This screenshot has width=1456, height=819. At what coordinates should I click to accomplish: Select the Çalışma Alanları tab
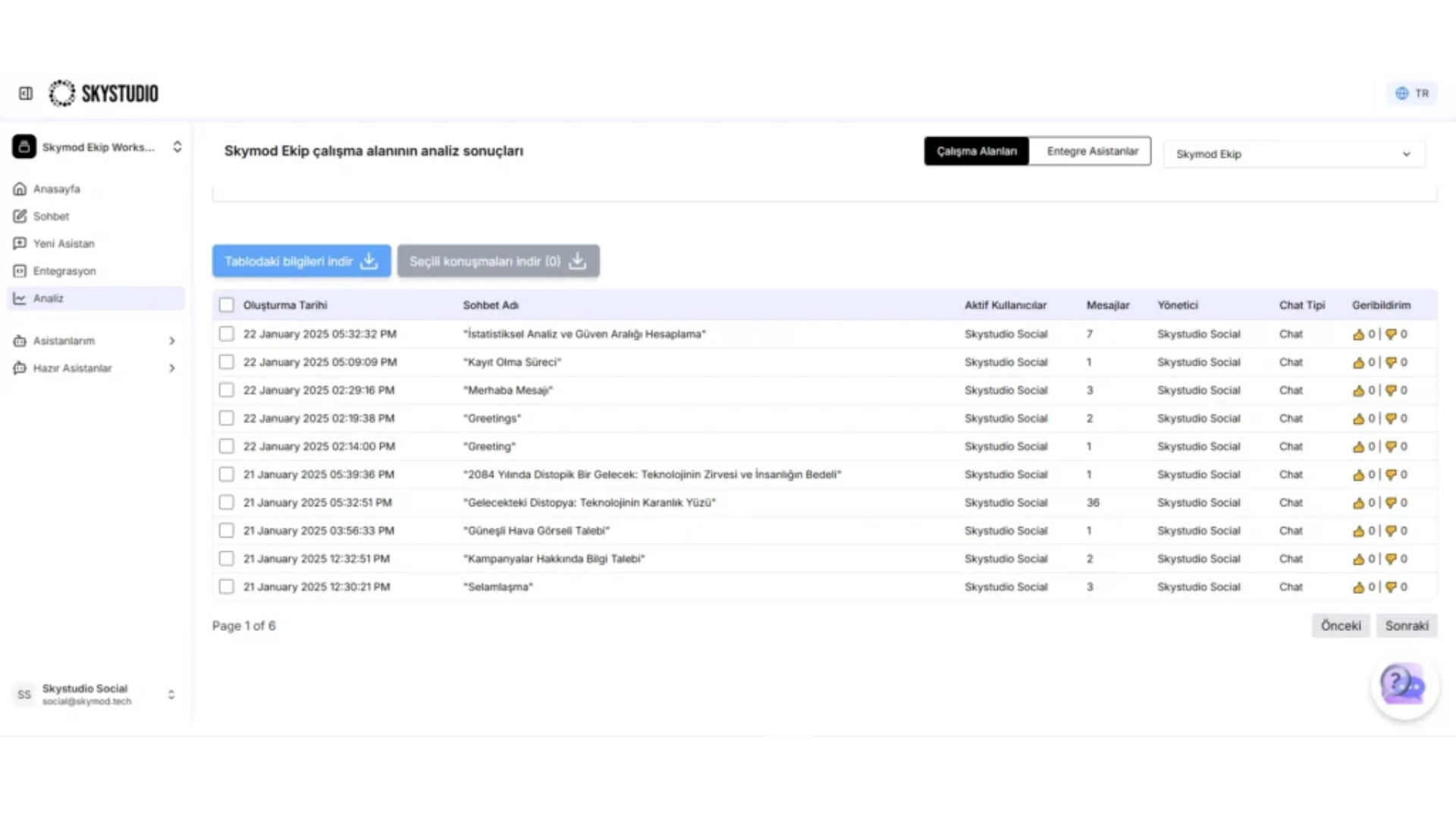[x=977, y=151]
